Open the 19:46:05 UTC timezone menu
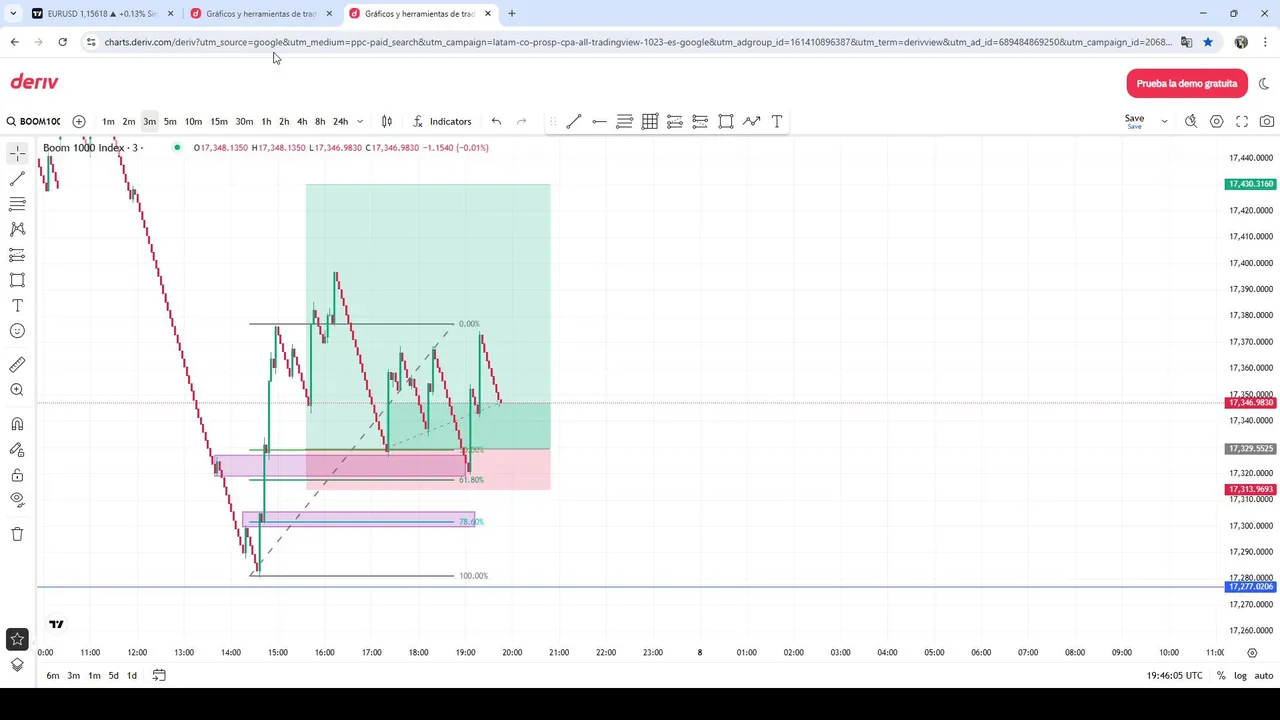The height and width of the screenshot is (720, 1280). tap(1175, 676)
